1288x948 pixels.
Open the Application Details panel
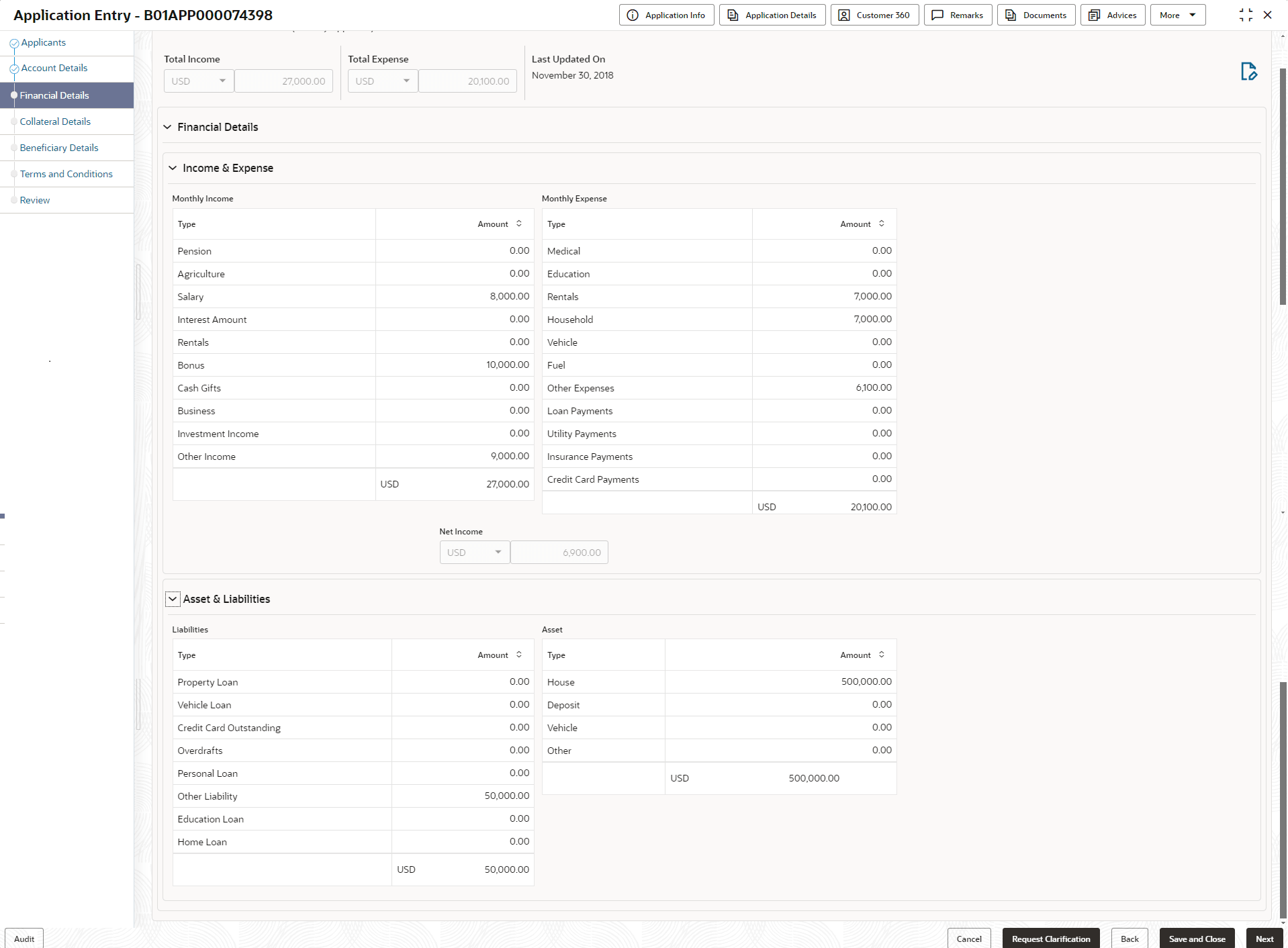[772, 15]
